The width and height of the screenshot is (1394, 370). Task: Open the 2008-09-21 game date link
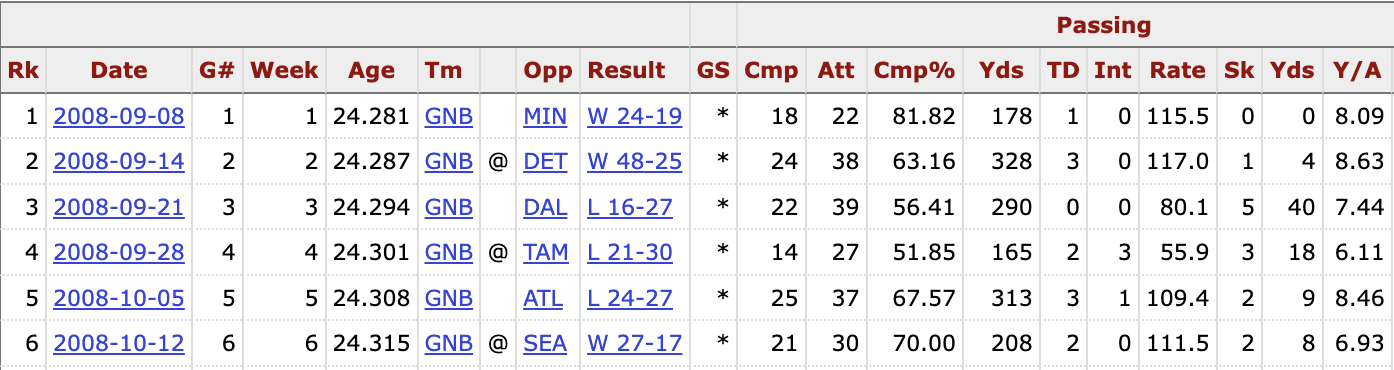(119, 207)
